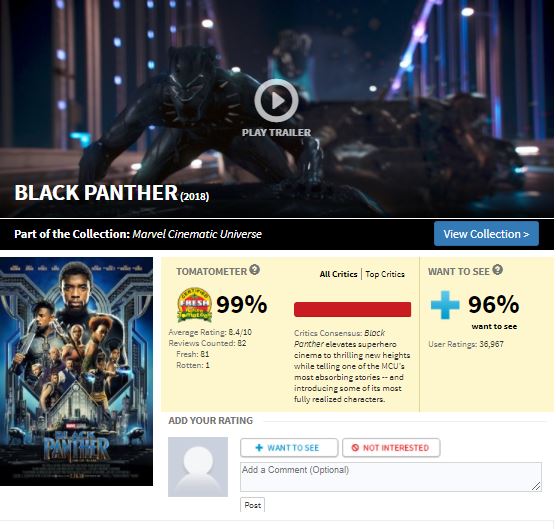
Task: Open the View Collection button
Action: 486,234
